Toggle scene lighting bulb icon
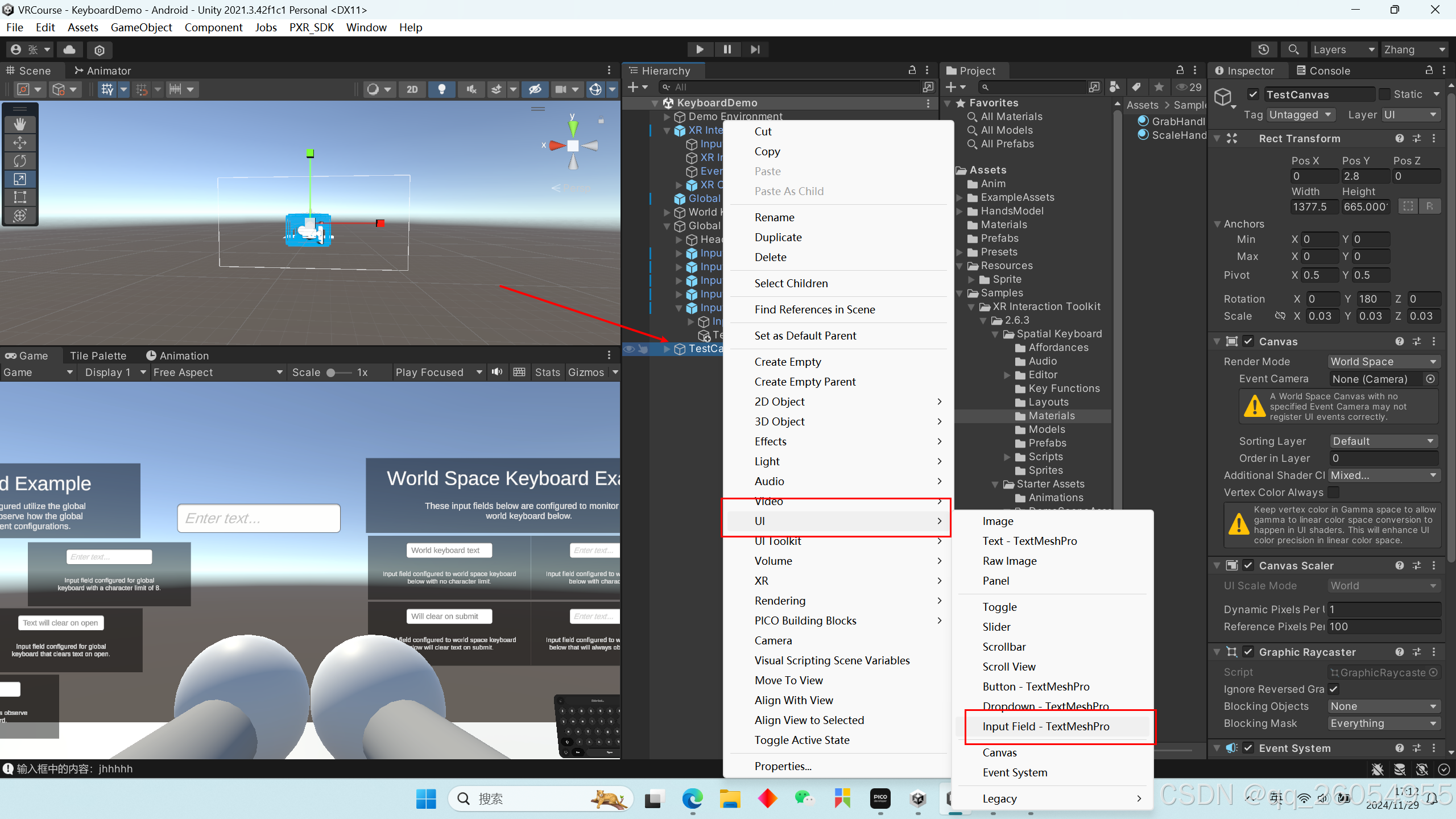 click(441, 89)
